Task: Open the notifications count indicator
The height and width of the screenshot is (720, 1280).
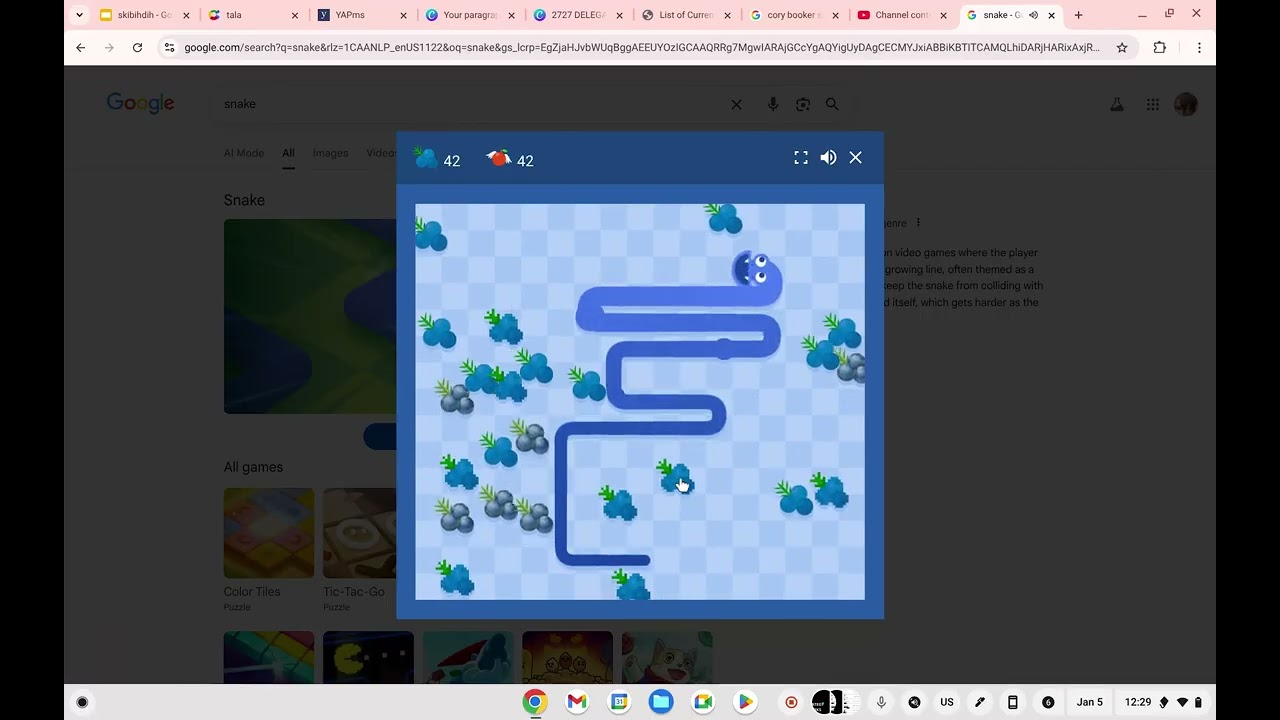Action: 1048,702
